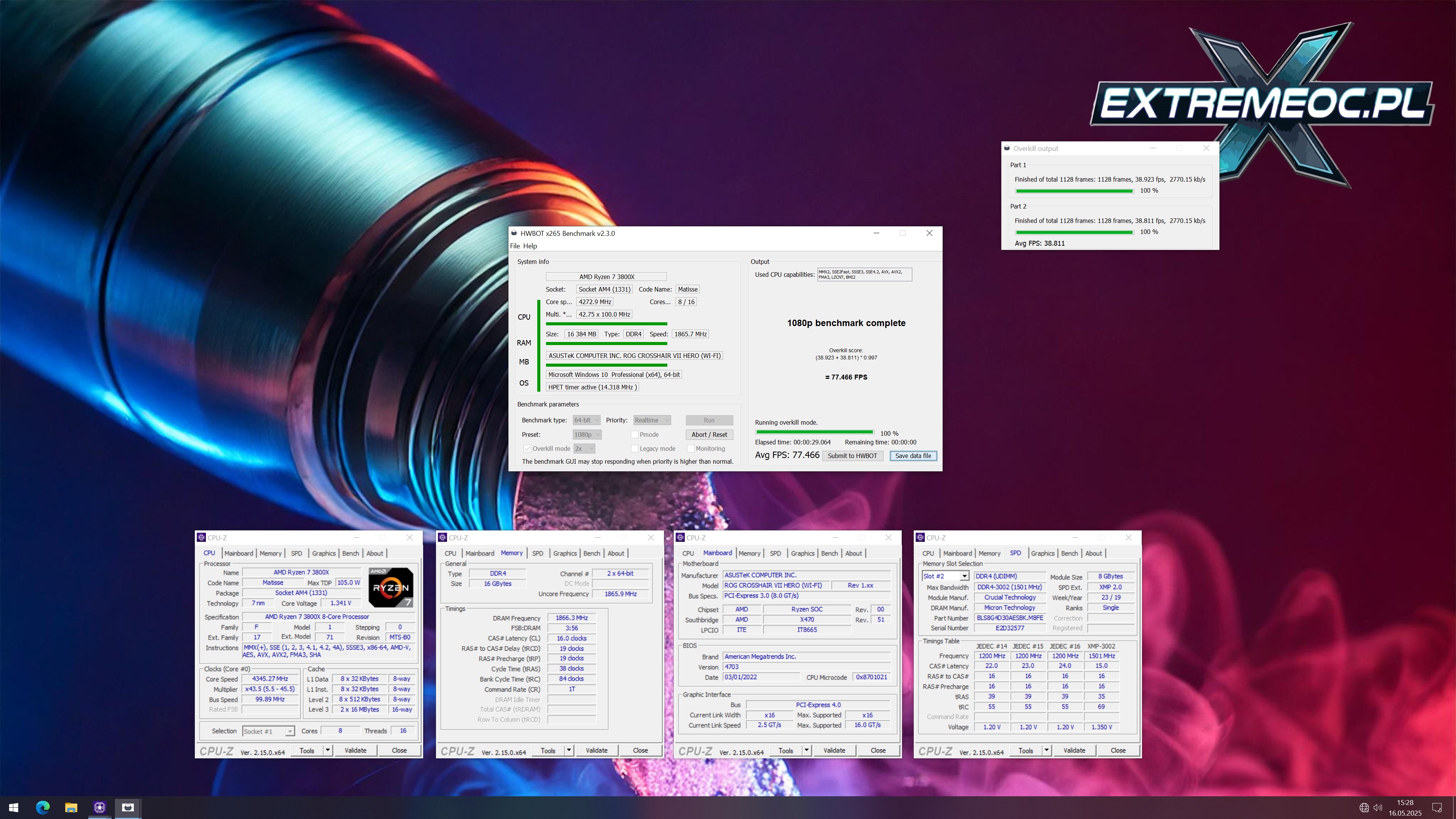Enable the Legacy mode checkbox
This screenshot has height=819, width=1456.
pos(634,449)
